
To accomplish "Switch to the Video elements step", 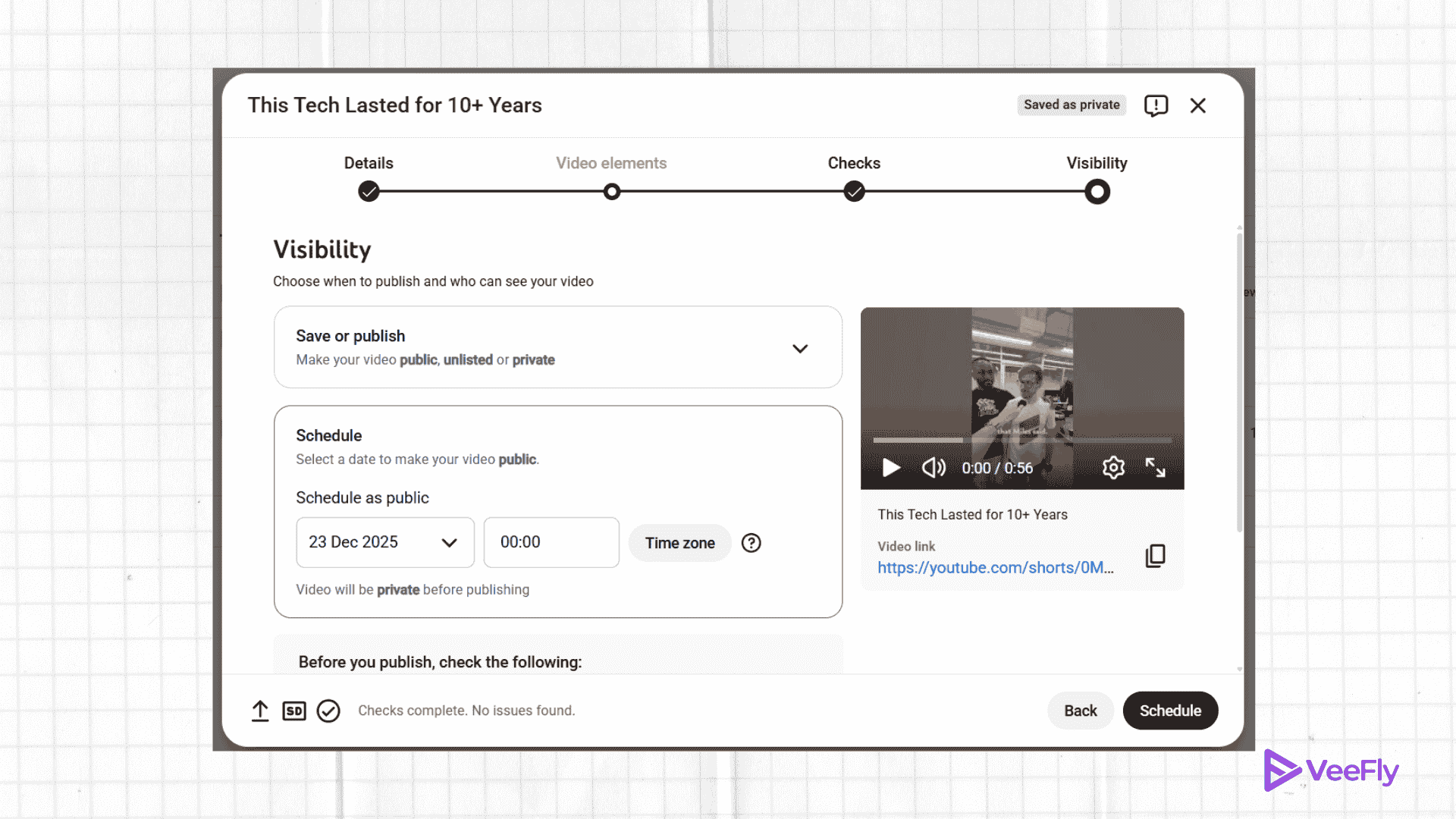I will click(611, 191).
